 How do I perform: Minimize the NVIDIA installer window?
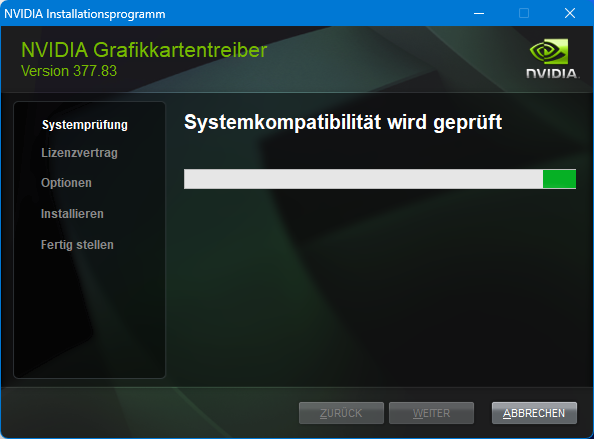click(479, 13)
